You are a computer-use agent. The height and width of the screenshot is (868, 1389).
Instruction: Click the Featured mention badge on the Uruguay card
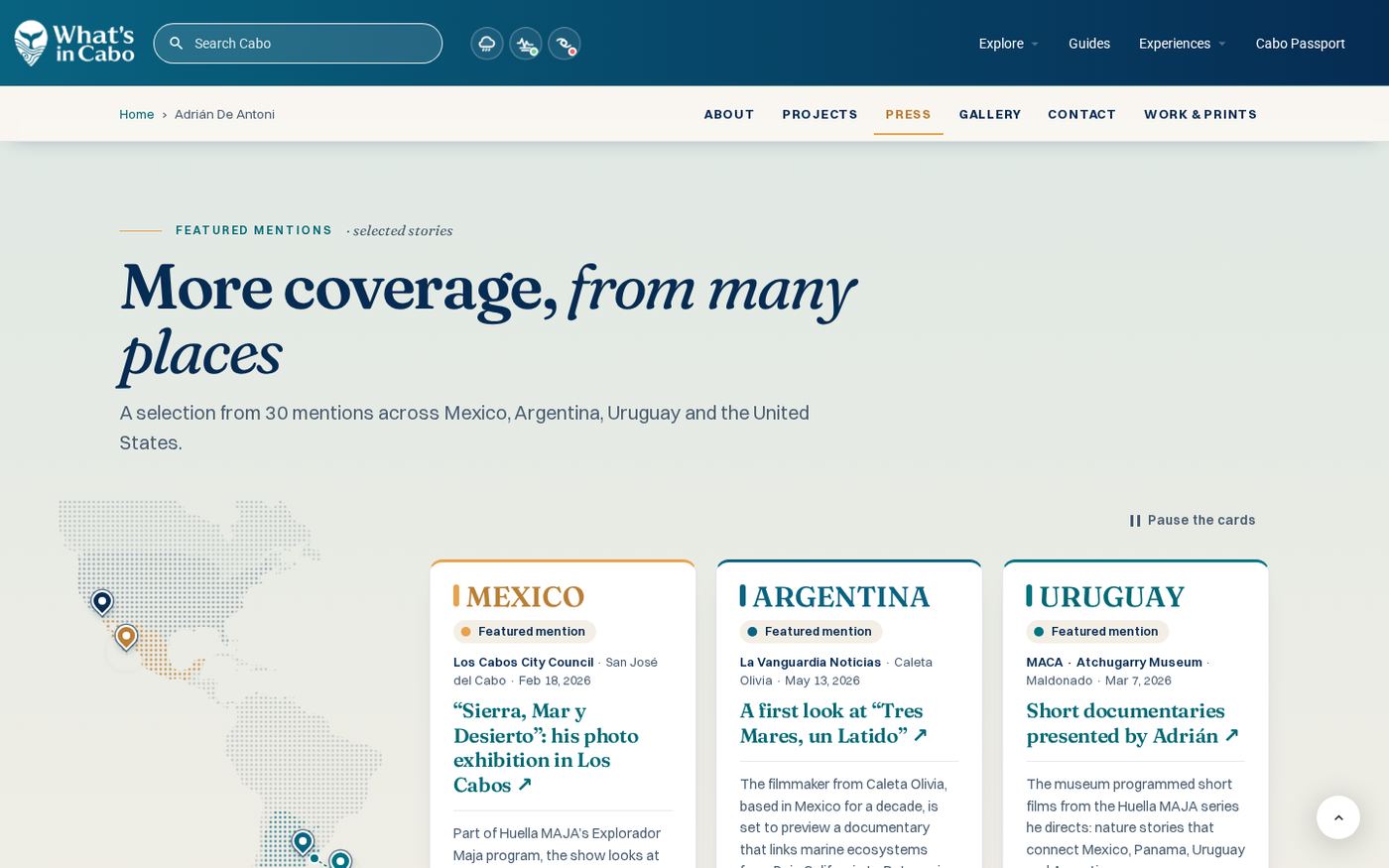coord(1097,632)
